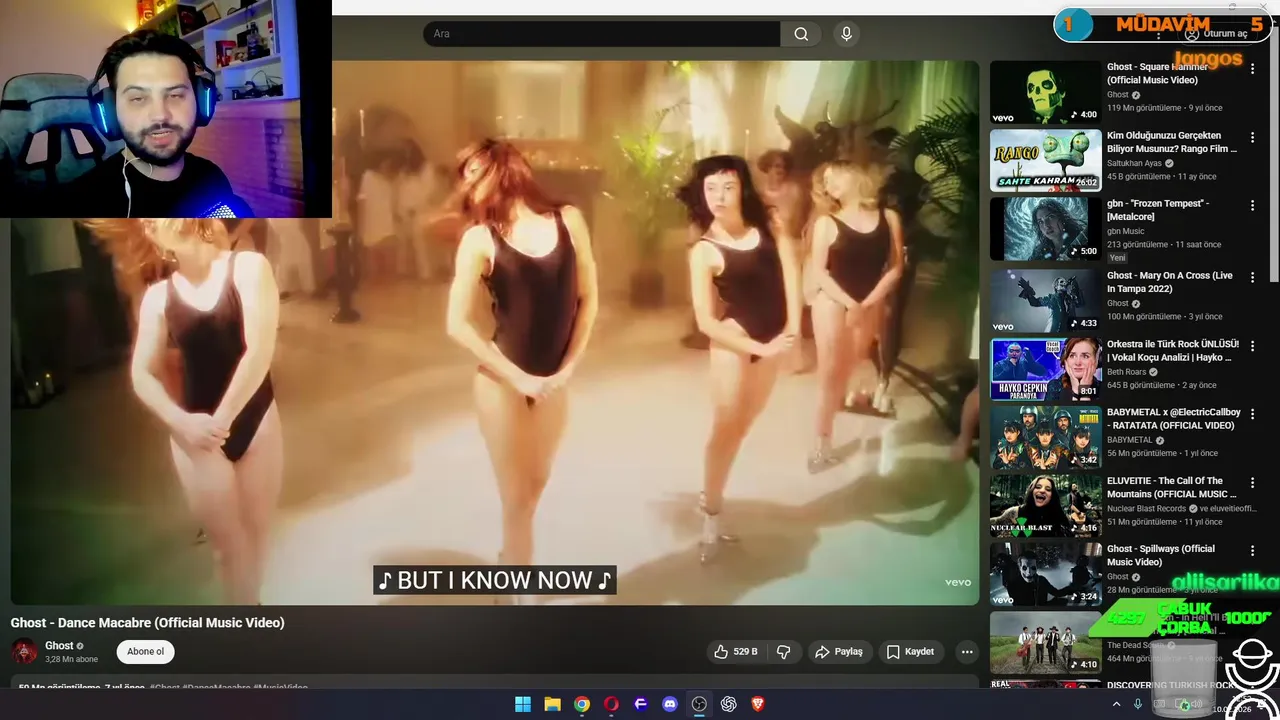Subscribe with the Abone ol button
Image resolution: width=1280 pixels, height=720 pixels.
[x=145, y=652]
